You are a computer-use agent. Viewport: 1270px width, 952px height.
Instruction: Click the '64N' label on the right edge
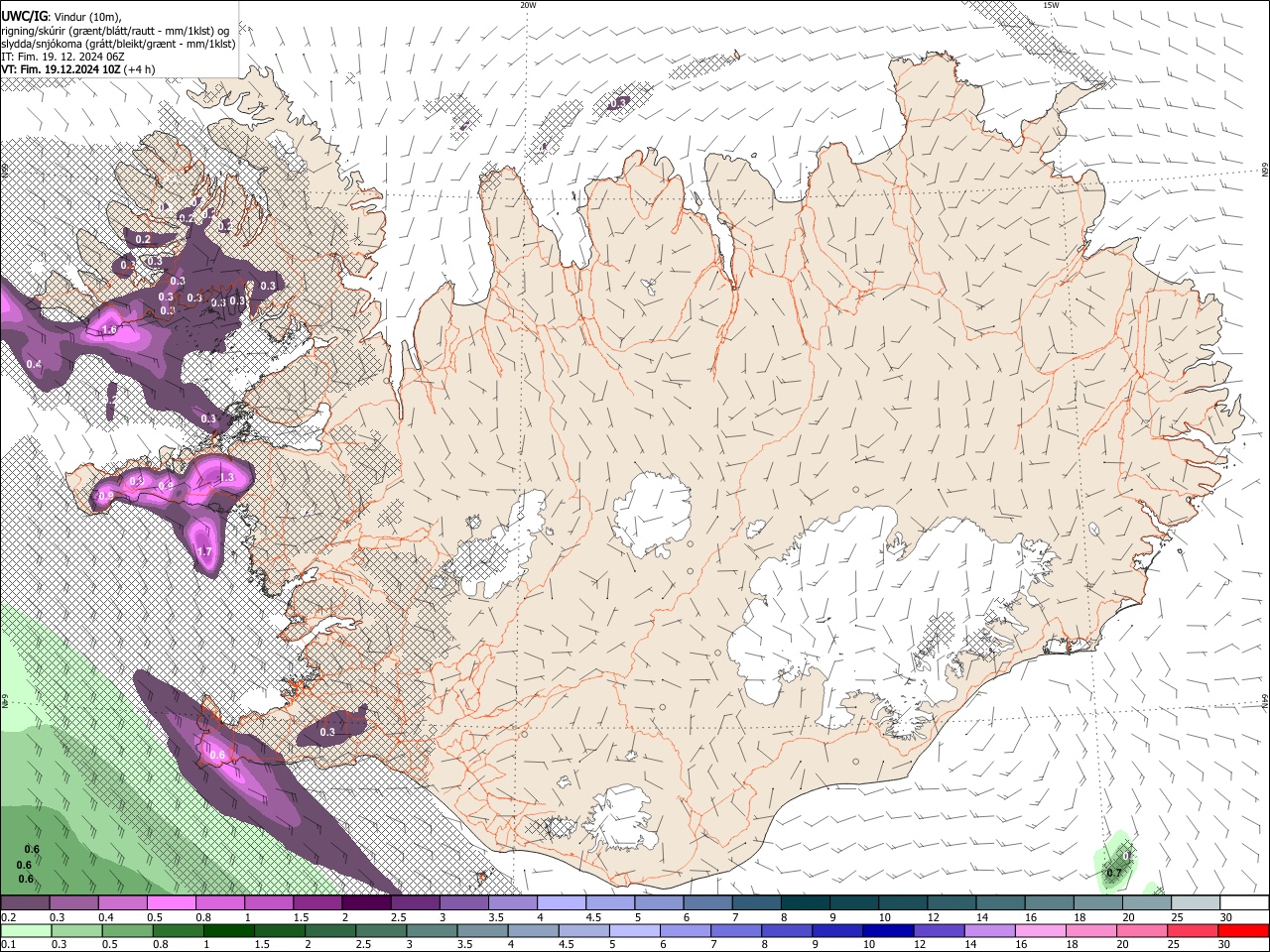pos(1265,700)
